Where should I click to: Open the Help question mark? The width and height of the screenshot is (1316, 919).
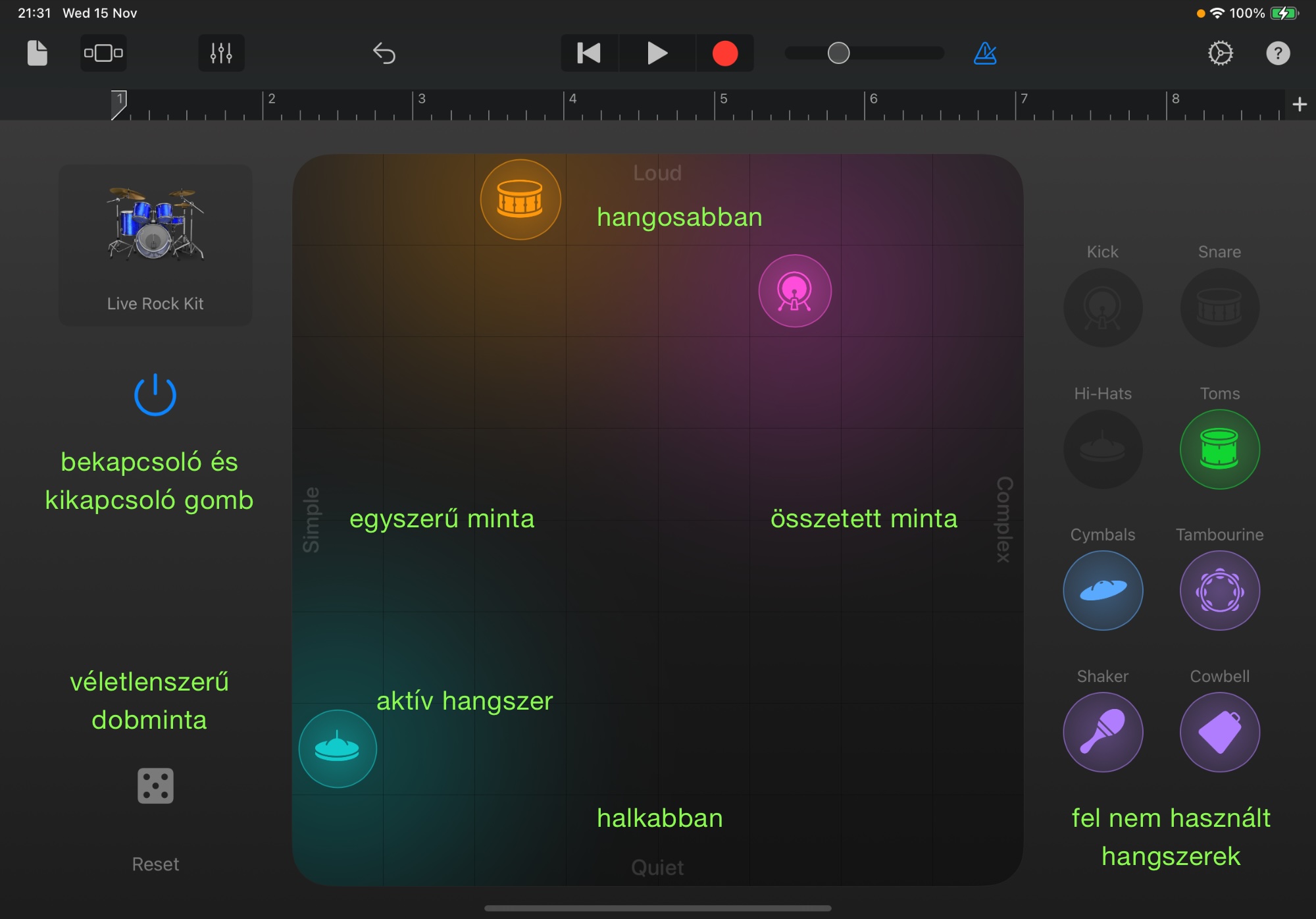[x=1278, y=53]
